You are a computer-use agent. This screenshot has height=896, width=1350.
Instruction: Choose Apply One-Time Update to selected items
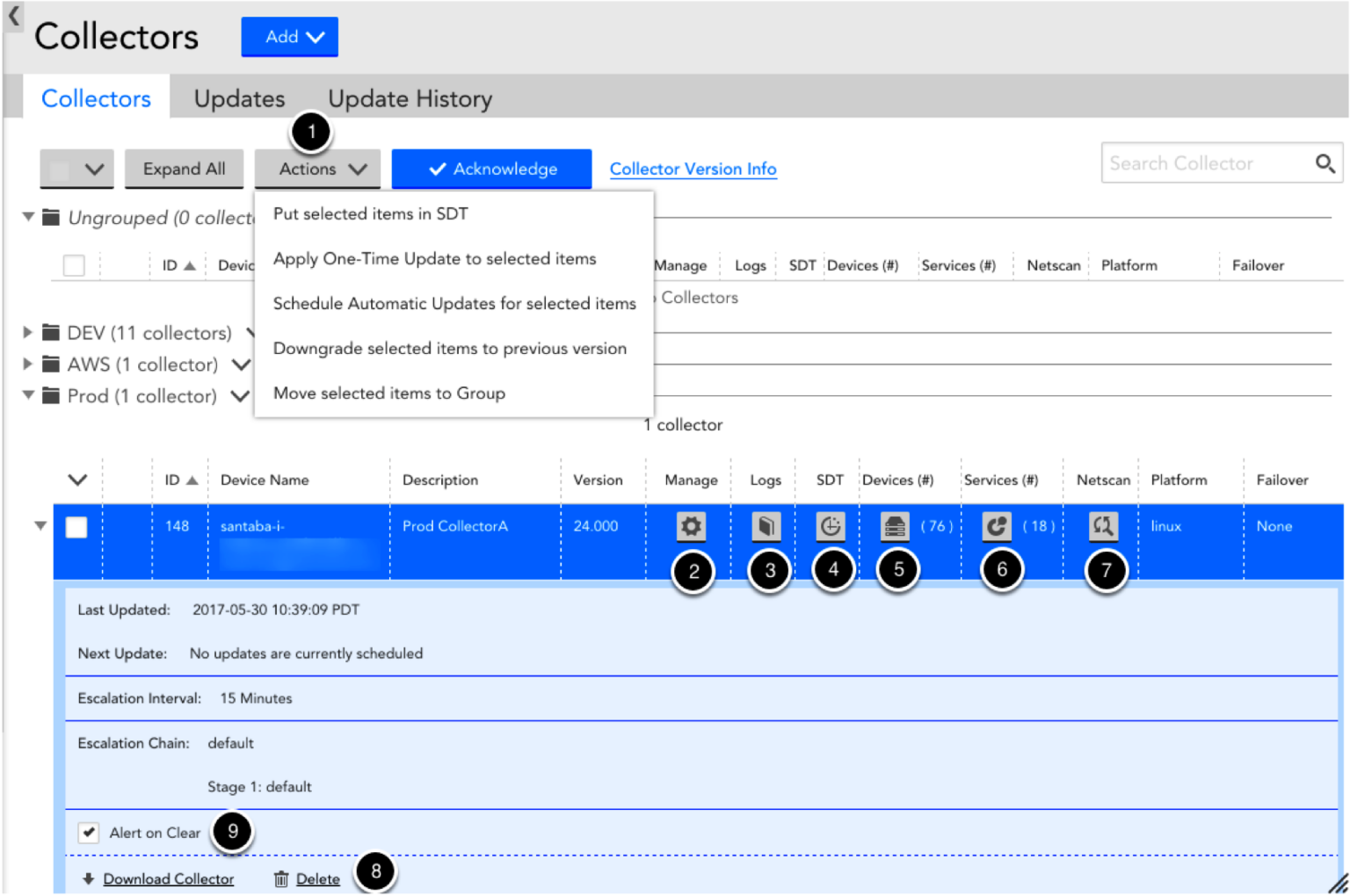pos(435,258)
